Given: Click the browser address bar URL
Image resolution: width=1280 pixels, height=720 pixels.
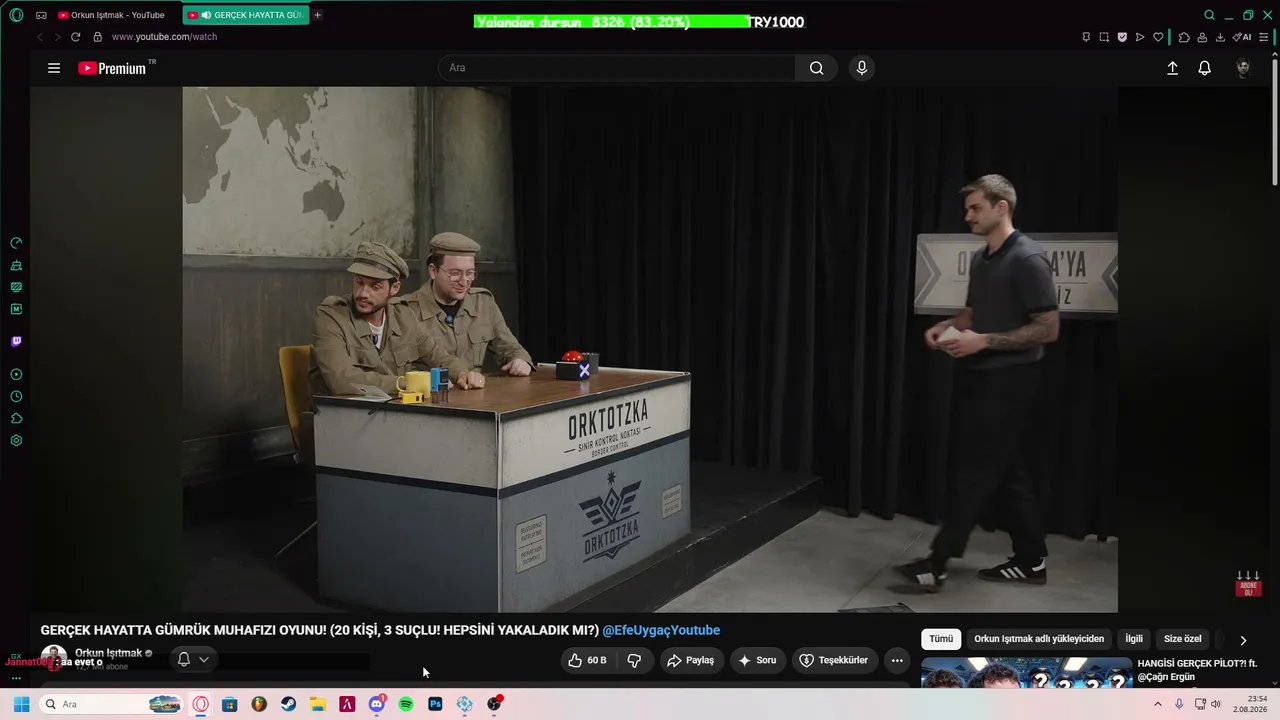Looking at the screenshot, I should pos(164,37).
